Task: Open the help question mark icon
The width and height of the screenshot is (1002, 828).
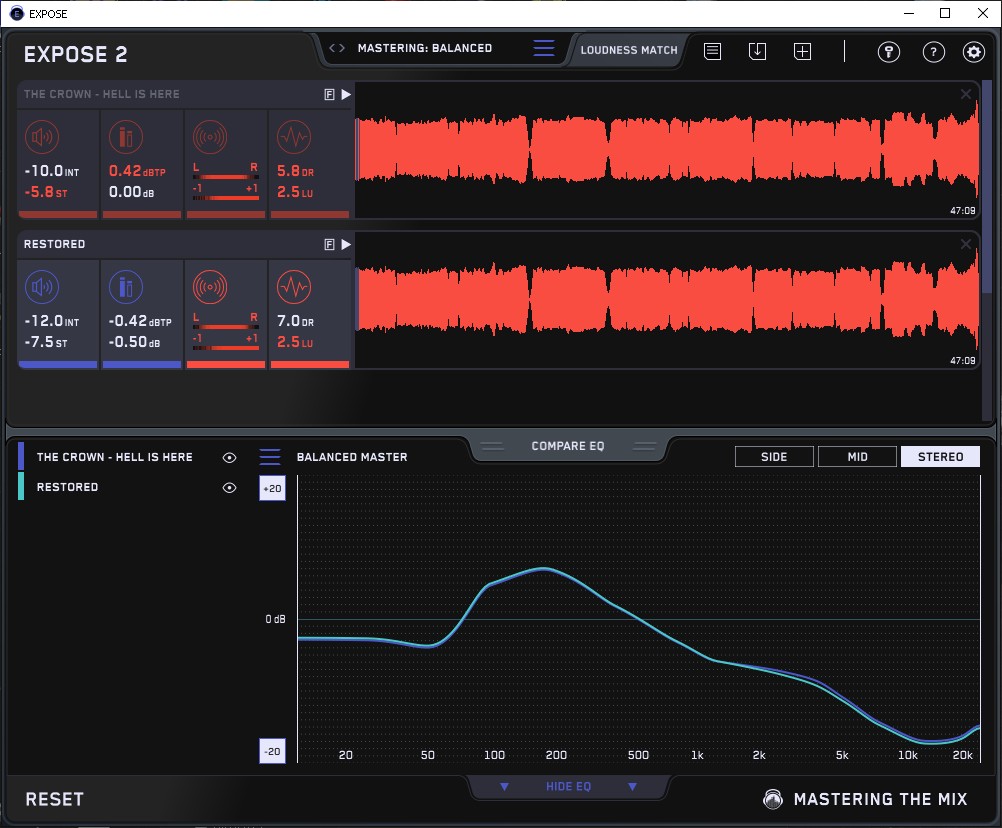Action: tap(934, 52)
